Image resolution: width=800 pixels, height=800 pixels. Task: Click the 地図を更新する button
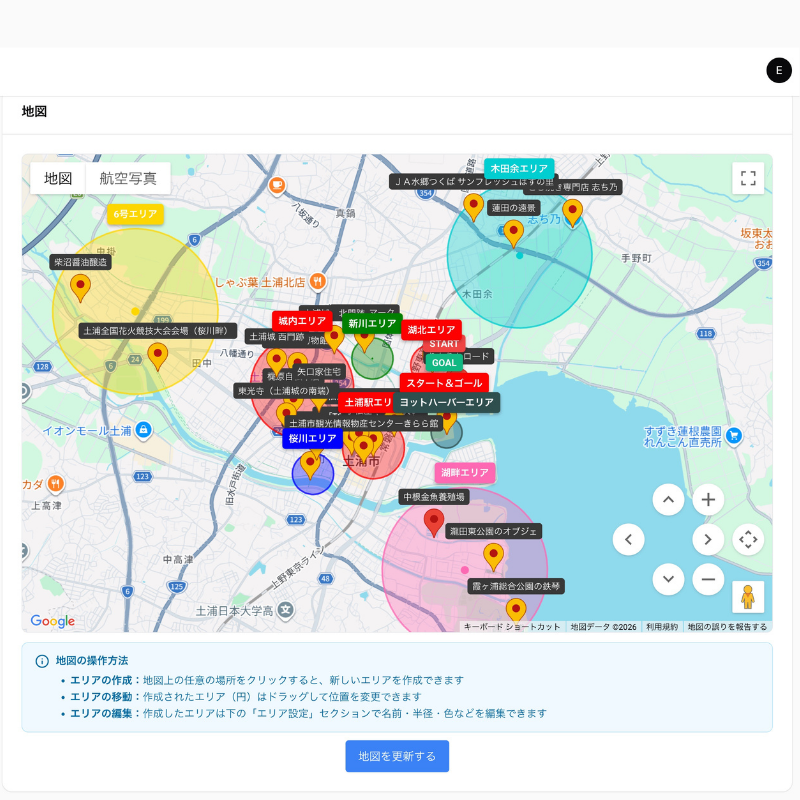pos(397,756)
